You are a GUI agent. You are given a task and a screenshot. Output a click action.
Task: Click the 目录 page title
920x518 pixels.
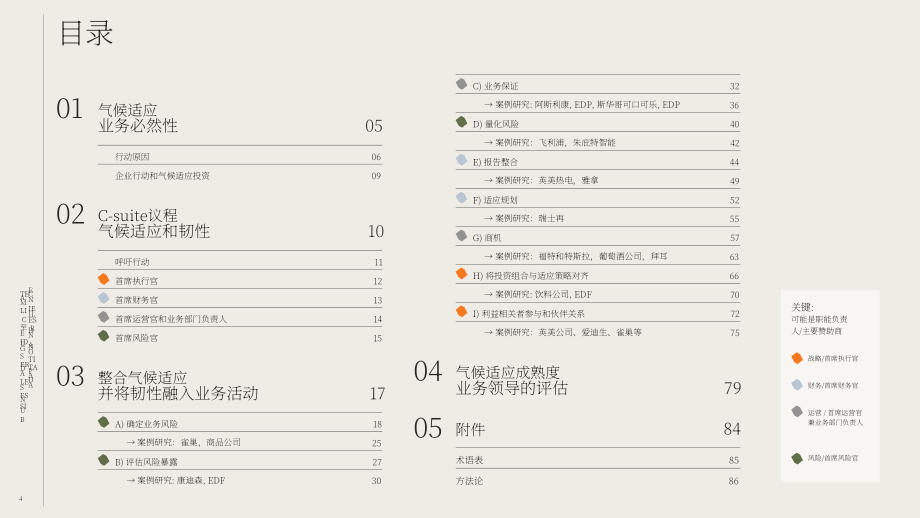tap(86, 33)
